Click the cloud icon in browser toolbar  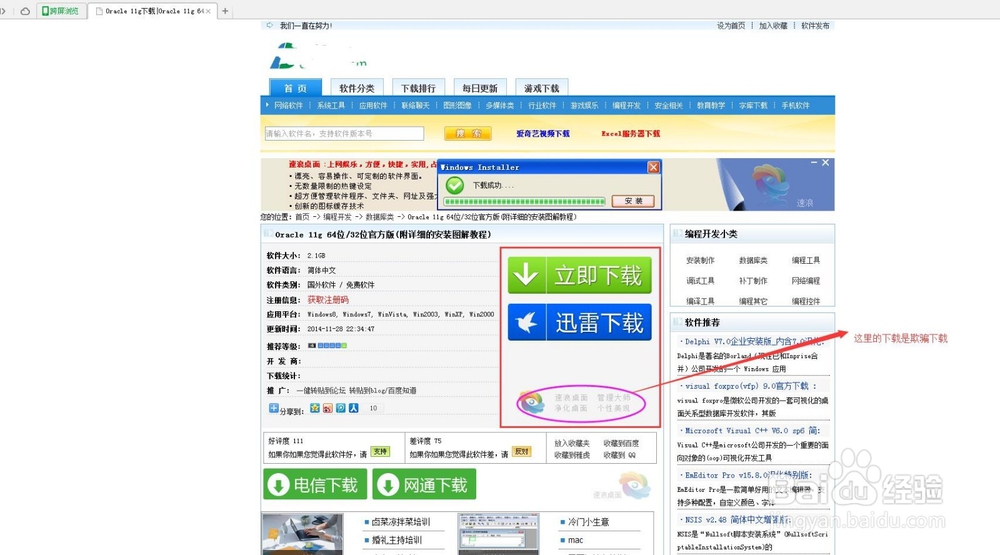click(25, 11)
